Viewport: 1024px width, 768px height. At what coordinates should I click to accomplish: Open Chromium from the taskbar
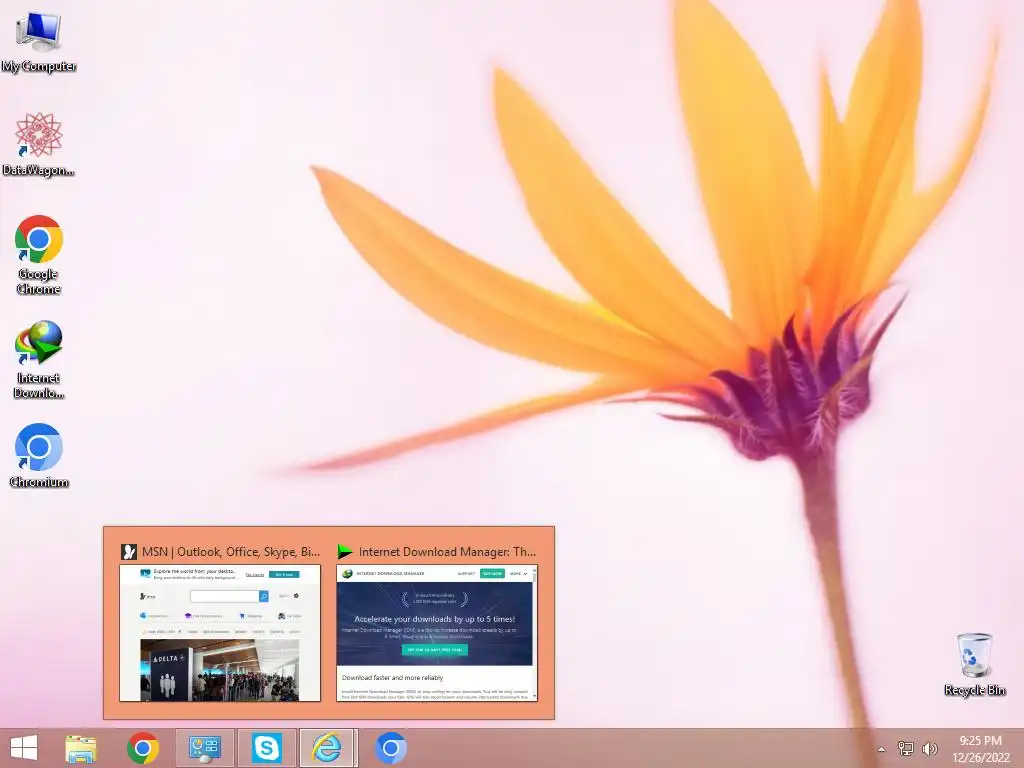click(x=391, y=748)
